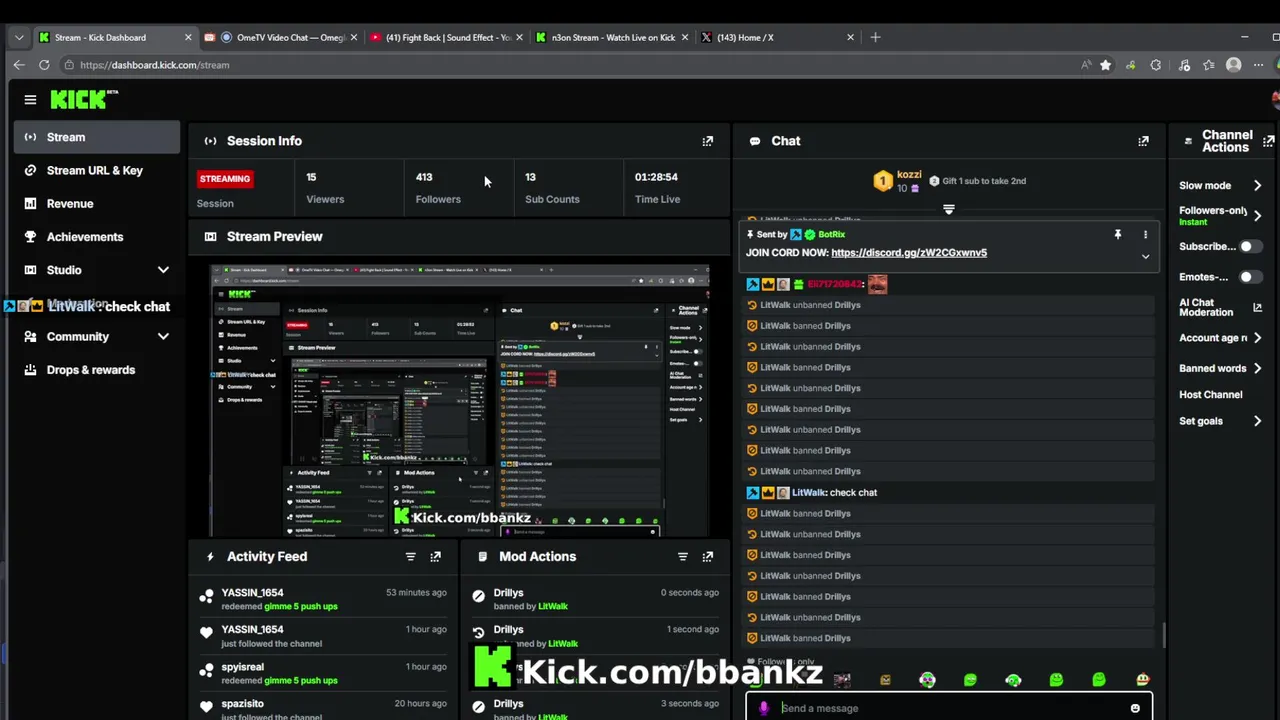Click Host Channel action
This screenshot has height=720, width=1280.
[1210, 395]
